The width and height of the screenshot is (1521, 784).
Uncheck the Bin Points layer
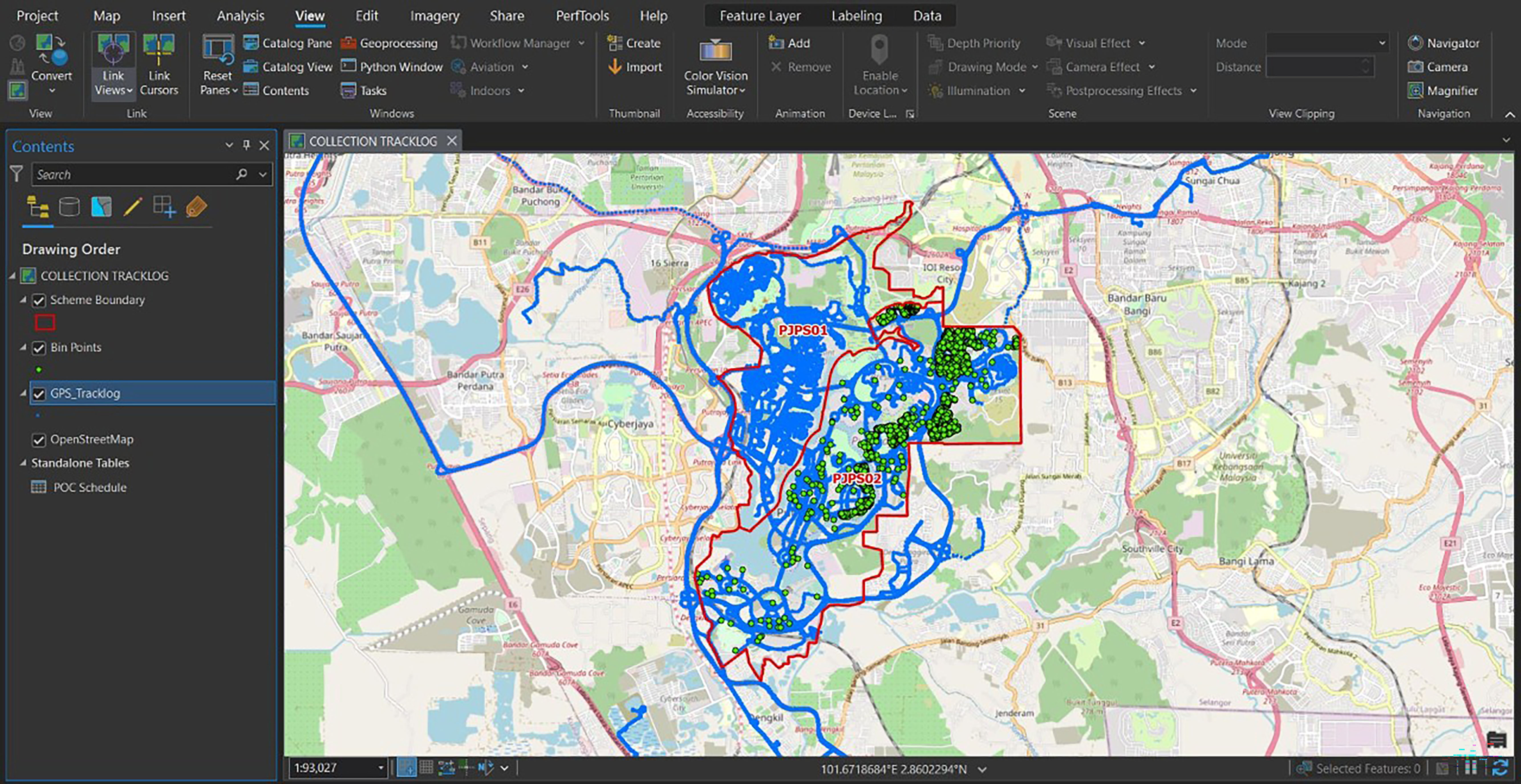click(39, 348)
